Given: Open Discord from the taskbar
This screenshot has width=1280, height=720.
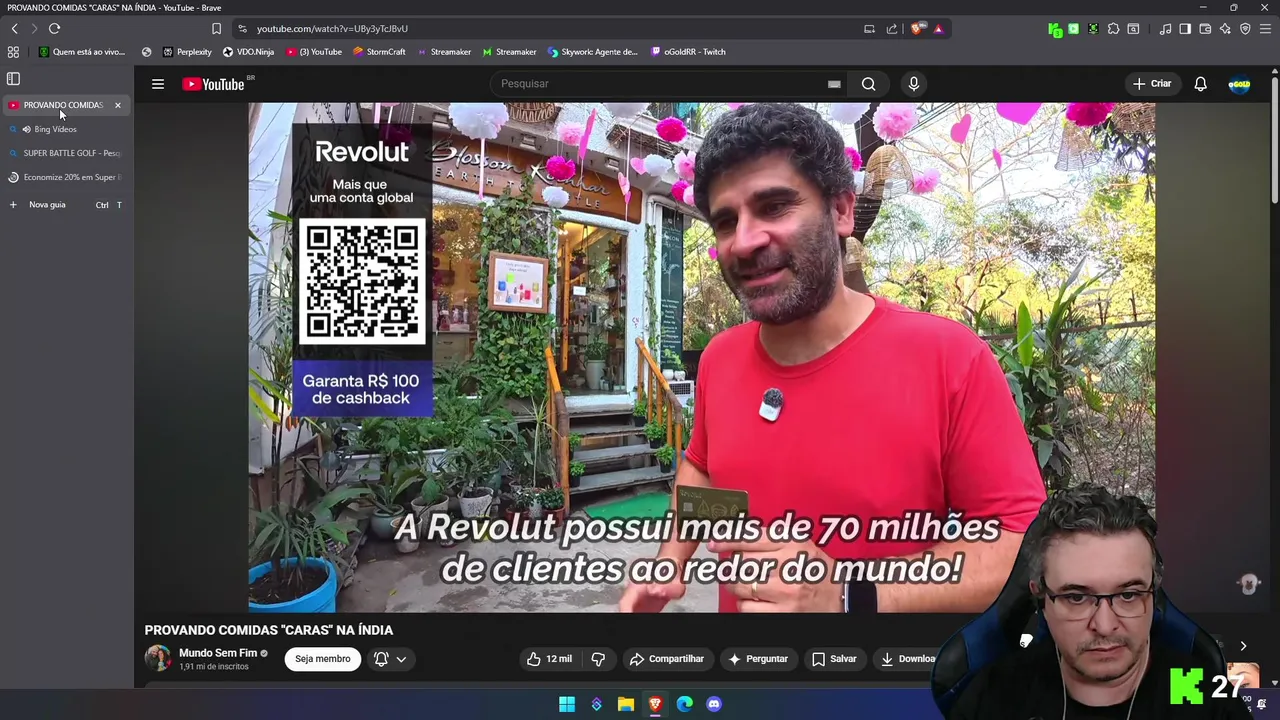Looking at the screenshot, I should pos(714,704).
